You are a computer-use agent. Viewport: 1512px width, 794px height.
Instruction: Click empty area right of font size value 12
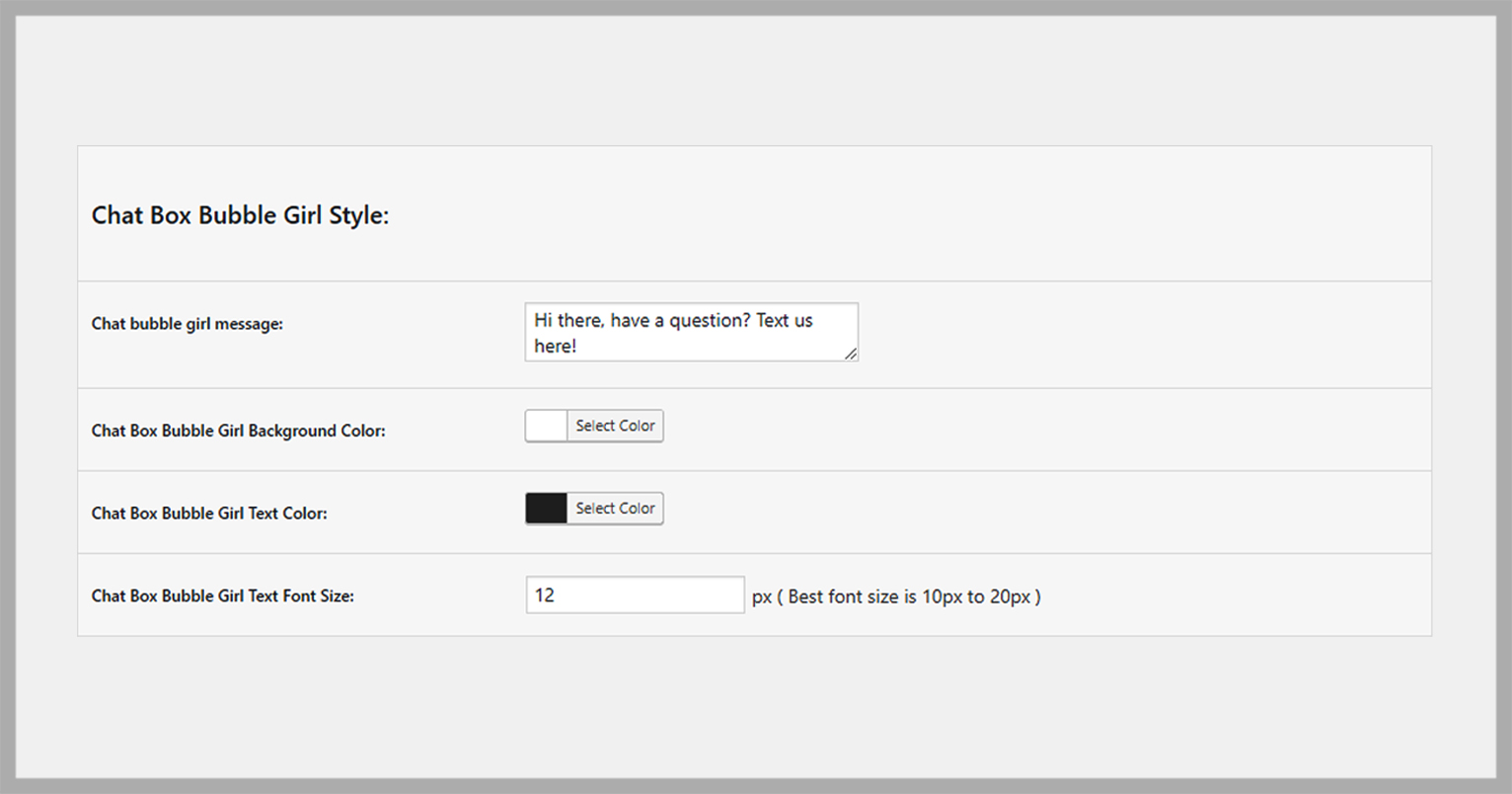coord(651,595)
